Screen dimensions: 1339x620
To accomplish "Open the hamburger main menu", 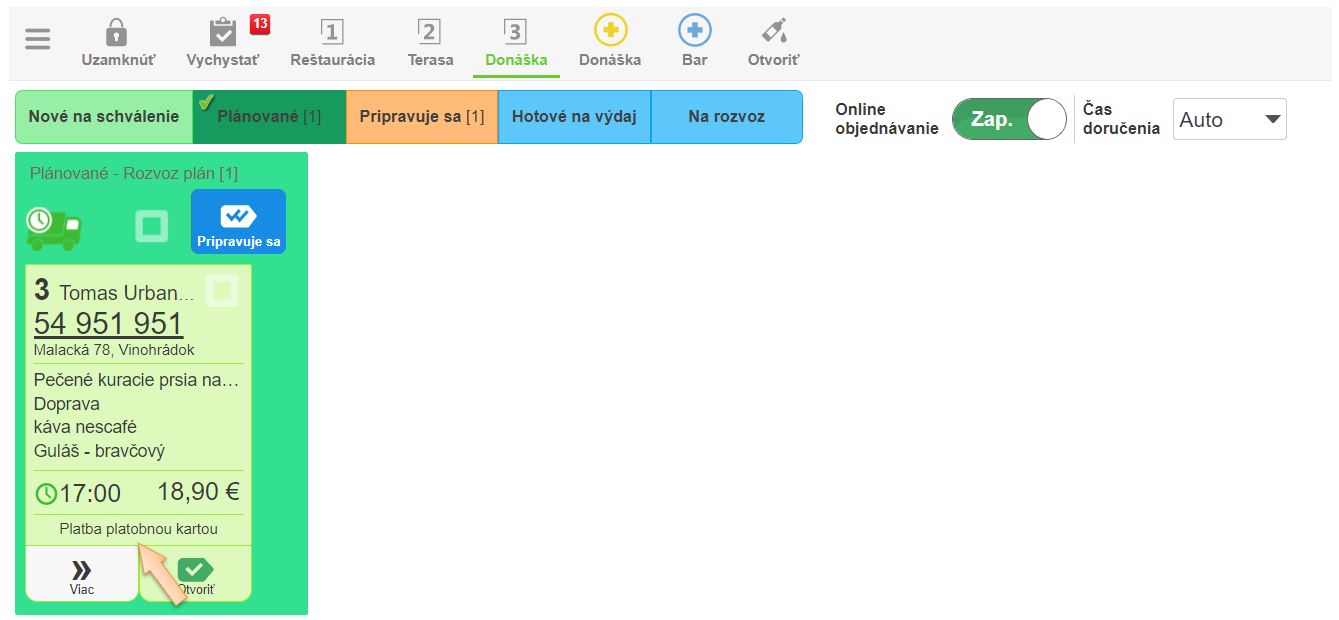I will click(x=38, y=39).
